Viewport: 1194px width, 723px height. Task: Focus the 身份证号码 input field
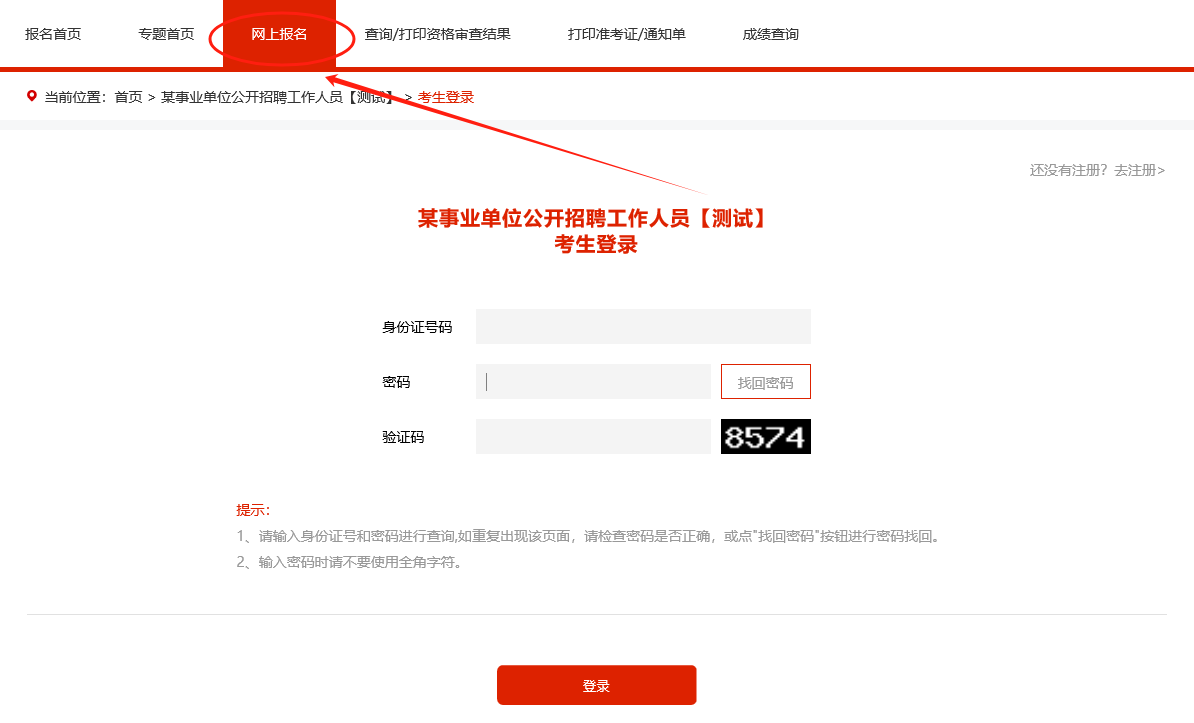click(643, 326)
